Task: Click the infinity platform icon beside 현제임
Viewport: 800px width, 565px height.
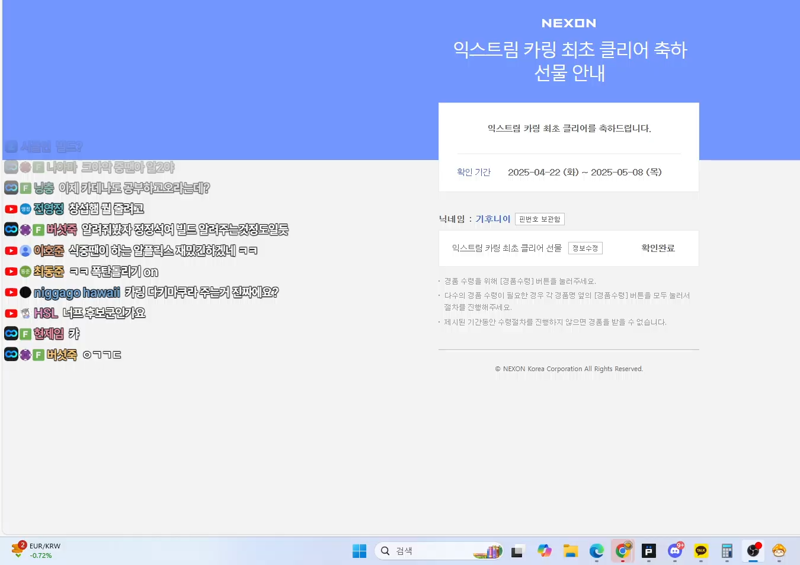Action: [11, 334]
